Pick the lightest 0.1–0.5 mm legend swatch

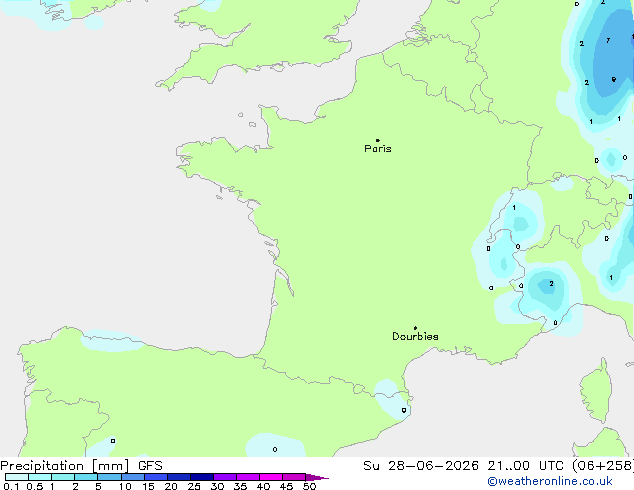click(17, 477)
